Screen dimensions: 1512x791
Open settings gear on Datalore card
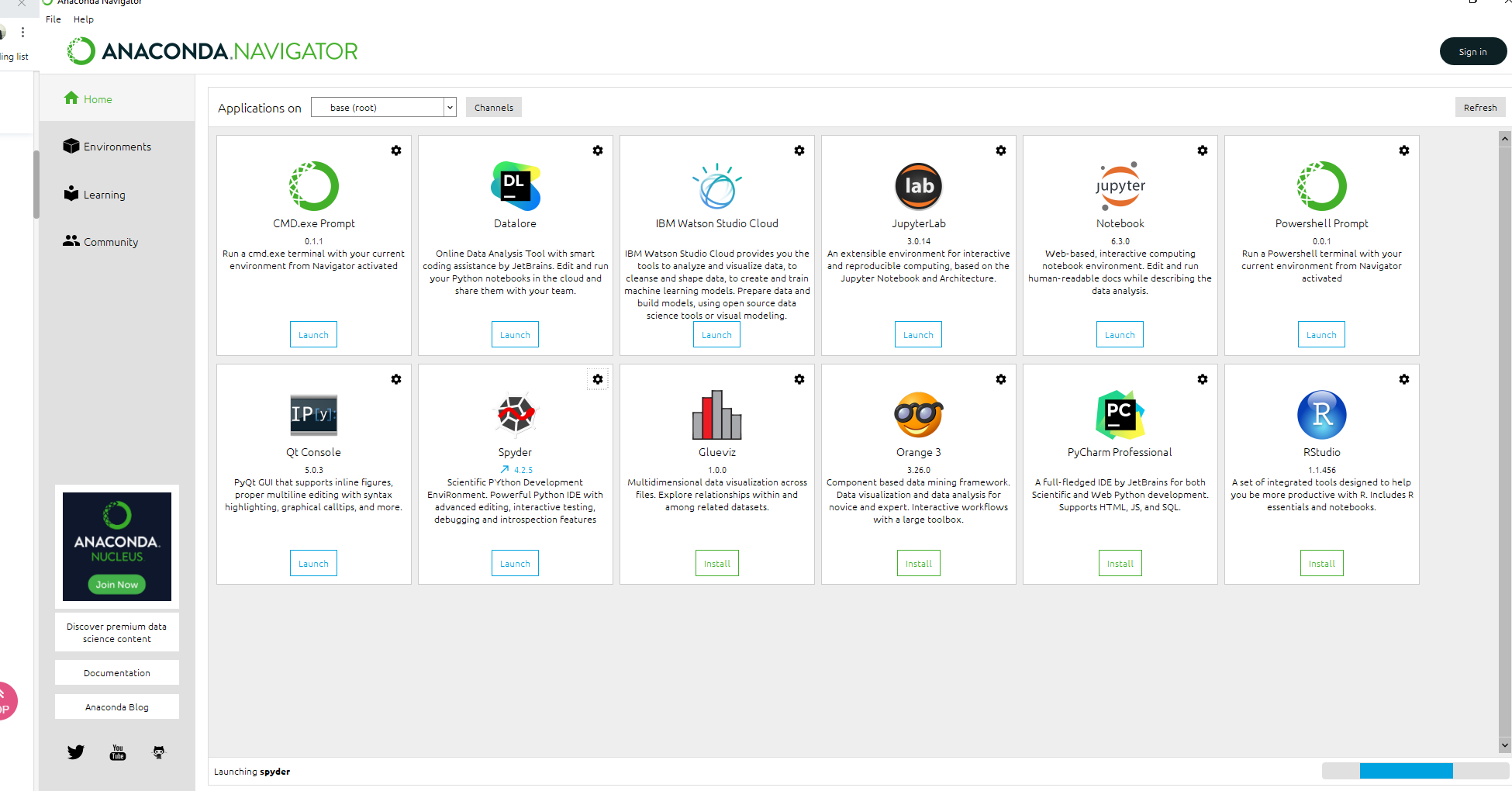(x=598, y=150)
